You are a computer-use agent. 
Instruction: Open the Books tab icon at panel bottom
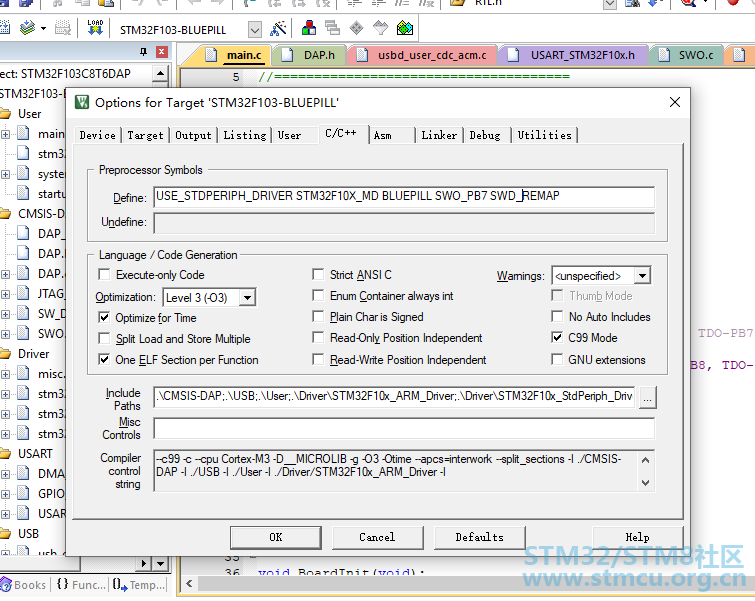6,585
